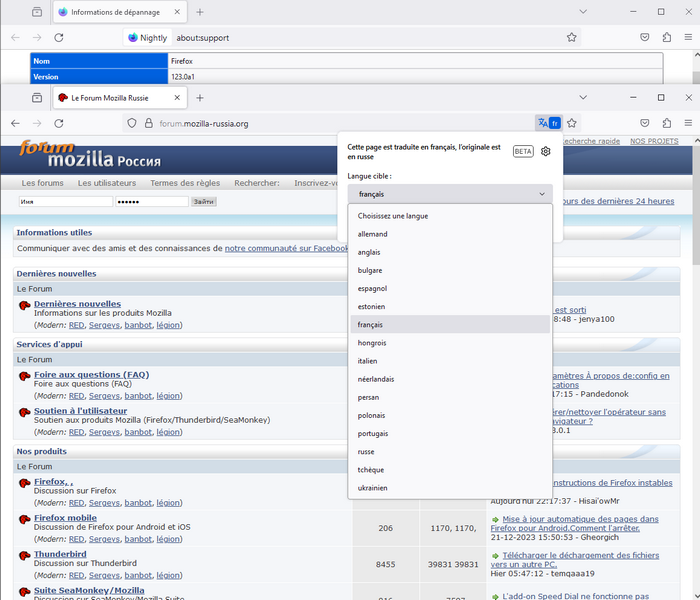This screenshot has height=600, width=700.
Task: Select hongrois in the language list
Action: click(450, 343)
